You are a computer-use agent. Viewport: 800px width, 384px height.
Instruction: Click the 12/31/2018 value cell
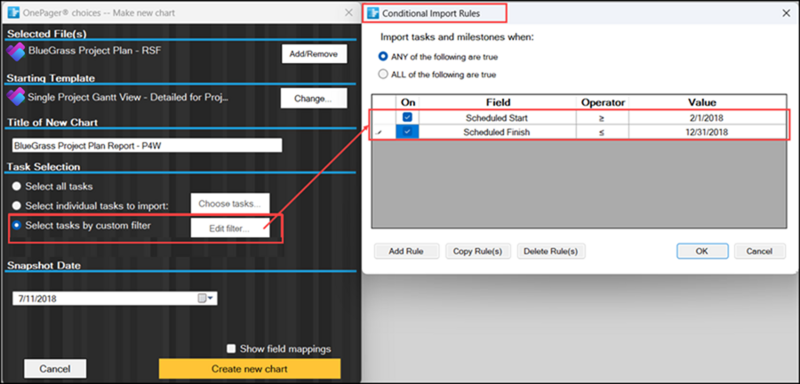[707, 132]
